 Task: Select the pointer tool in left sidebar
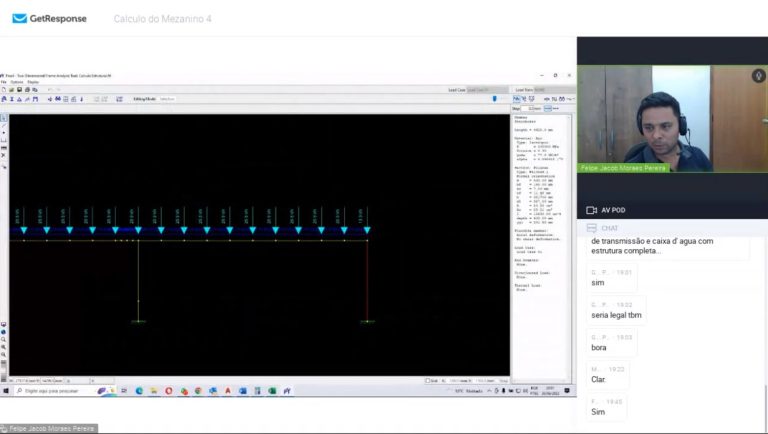click(4, 118)
